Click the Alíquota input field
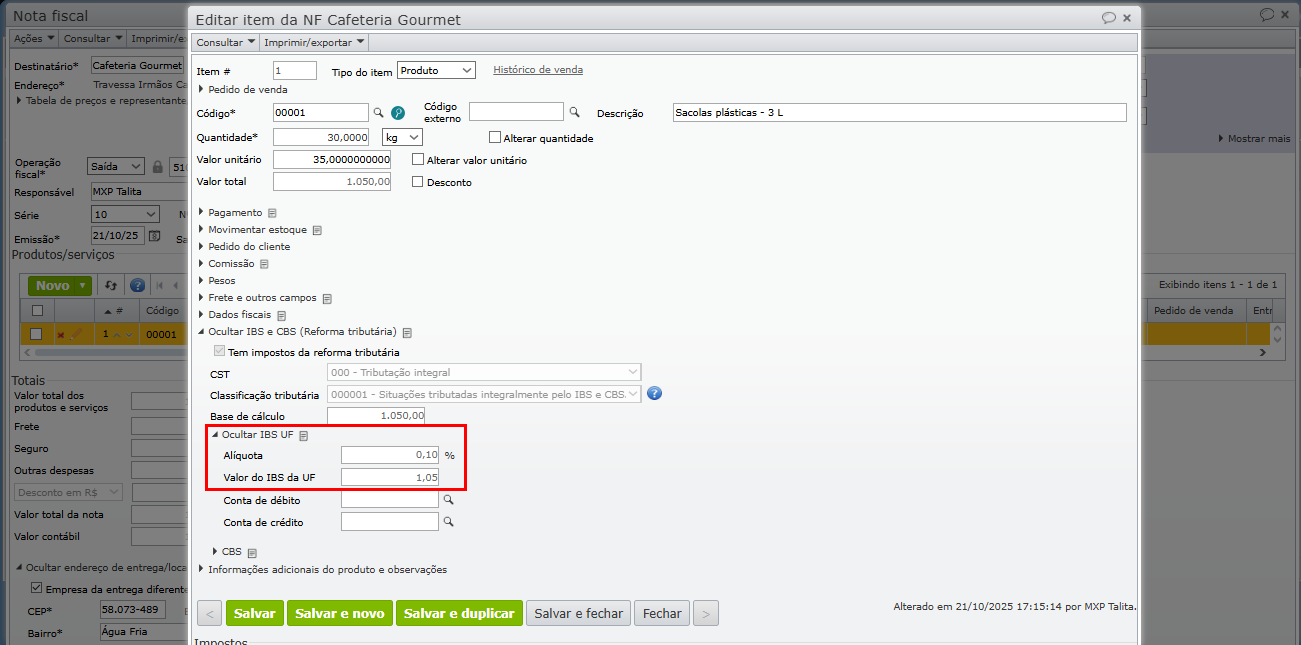This screenshot has width=1301, height=645. click(390, 455)
